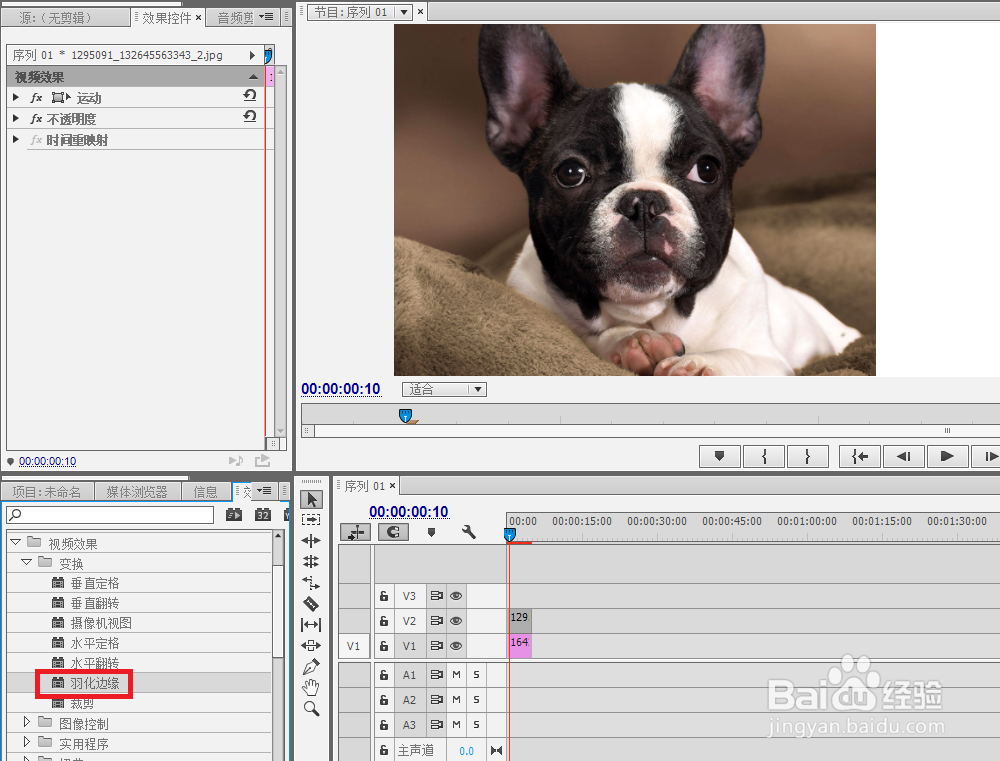Click the timeline ruler playhead
This screenshot has height=761, width=1000.
click(x=510, y=535)
